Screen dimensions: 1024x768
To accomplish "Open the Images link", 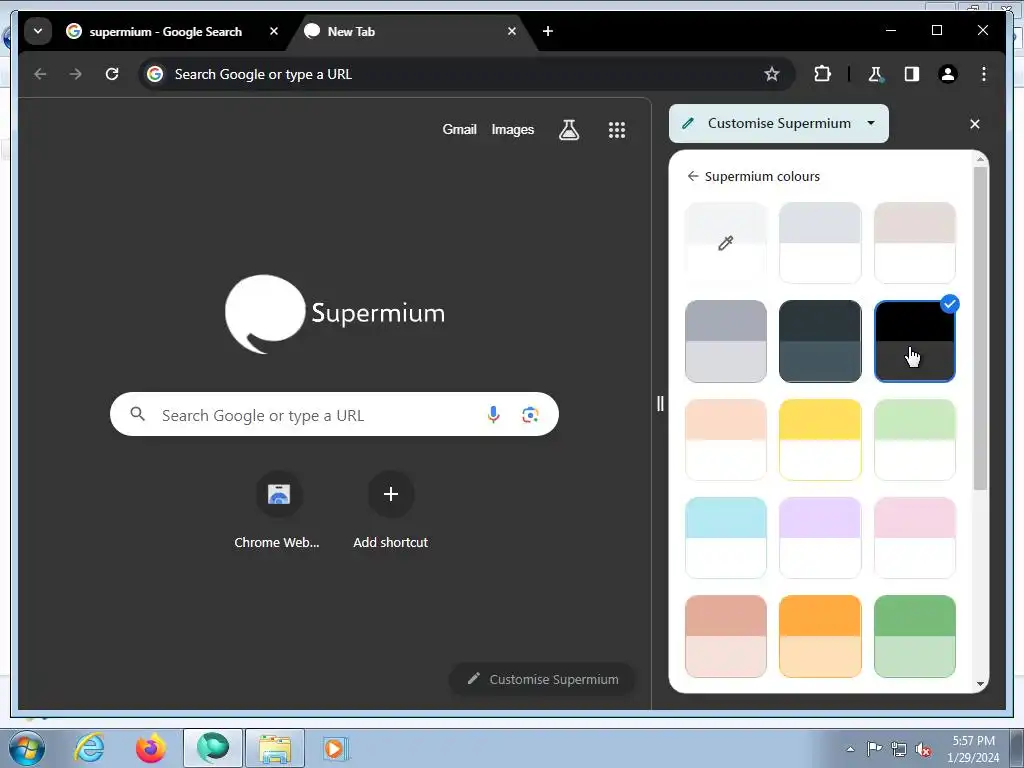I will click(x=513, y=129).
